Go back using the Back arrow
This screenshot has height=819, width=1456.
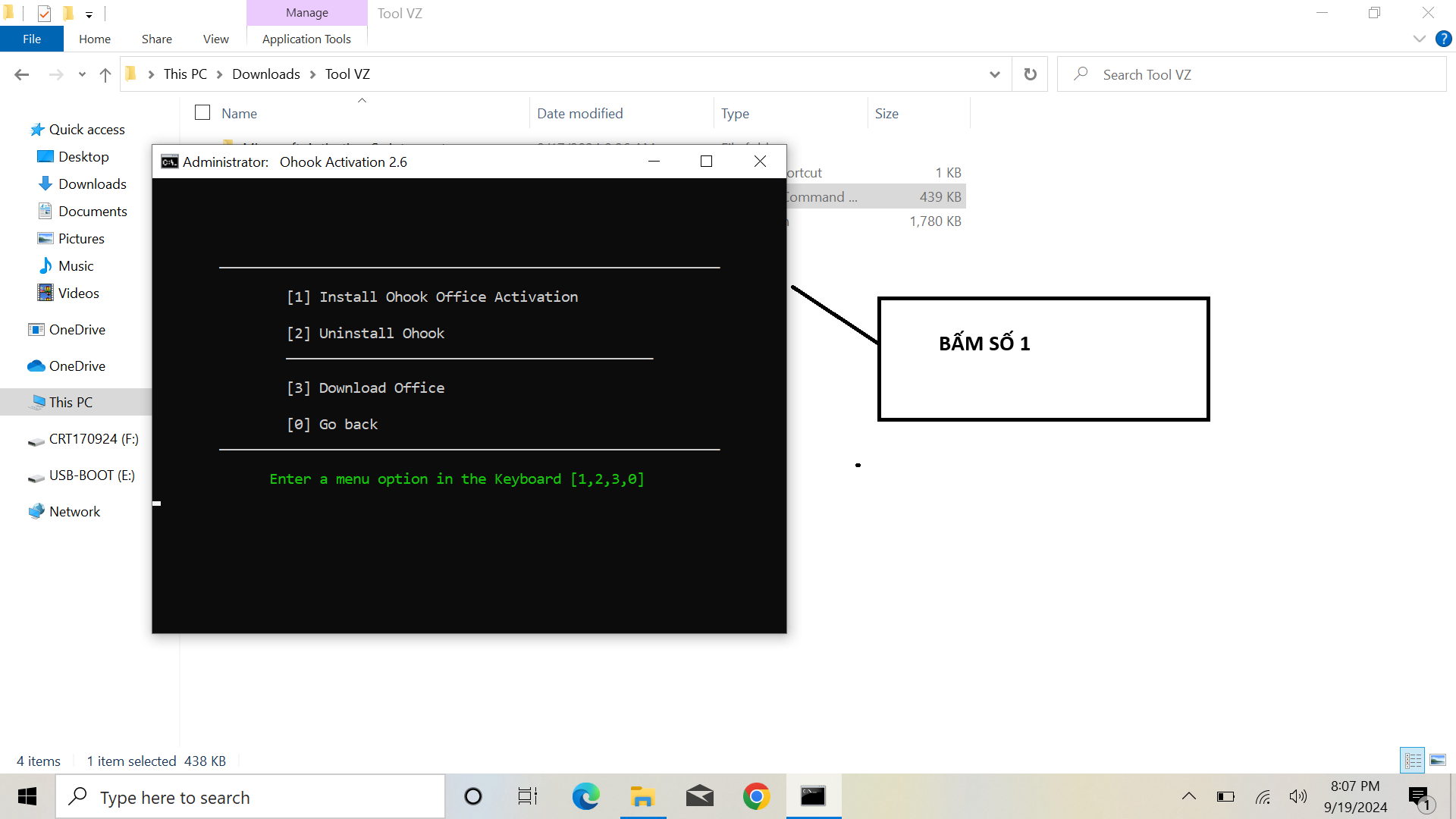click(21, 74)
